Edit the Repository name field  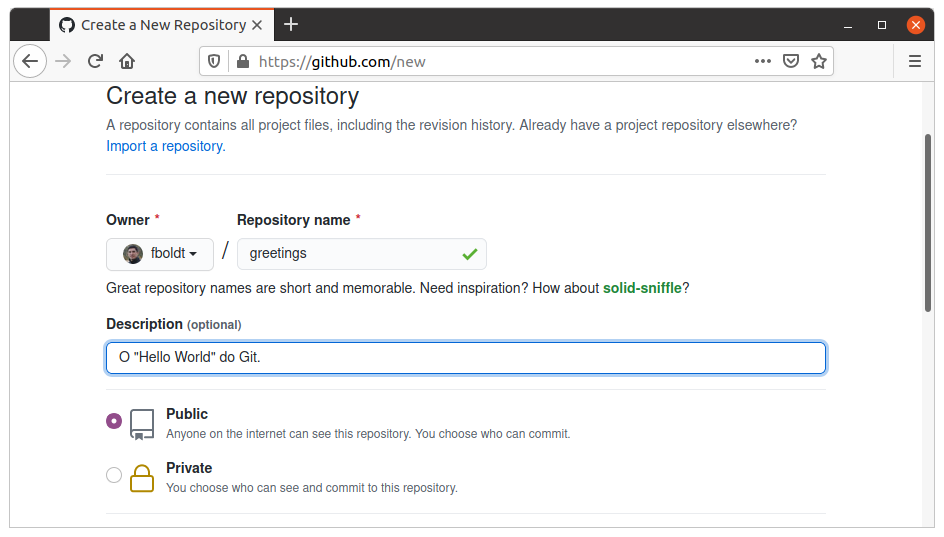[x=362, y=254]
